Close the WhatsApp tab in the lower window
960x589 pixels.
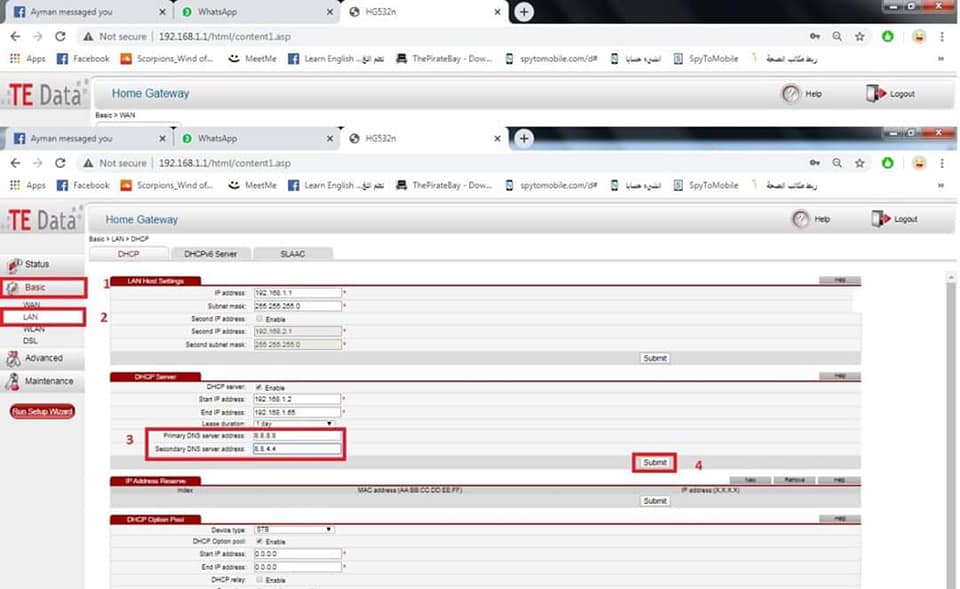[329, 138]
